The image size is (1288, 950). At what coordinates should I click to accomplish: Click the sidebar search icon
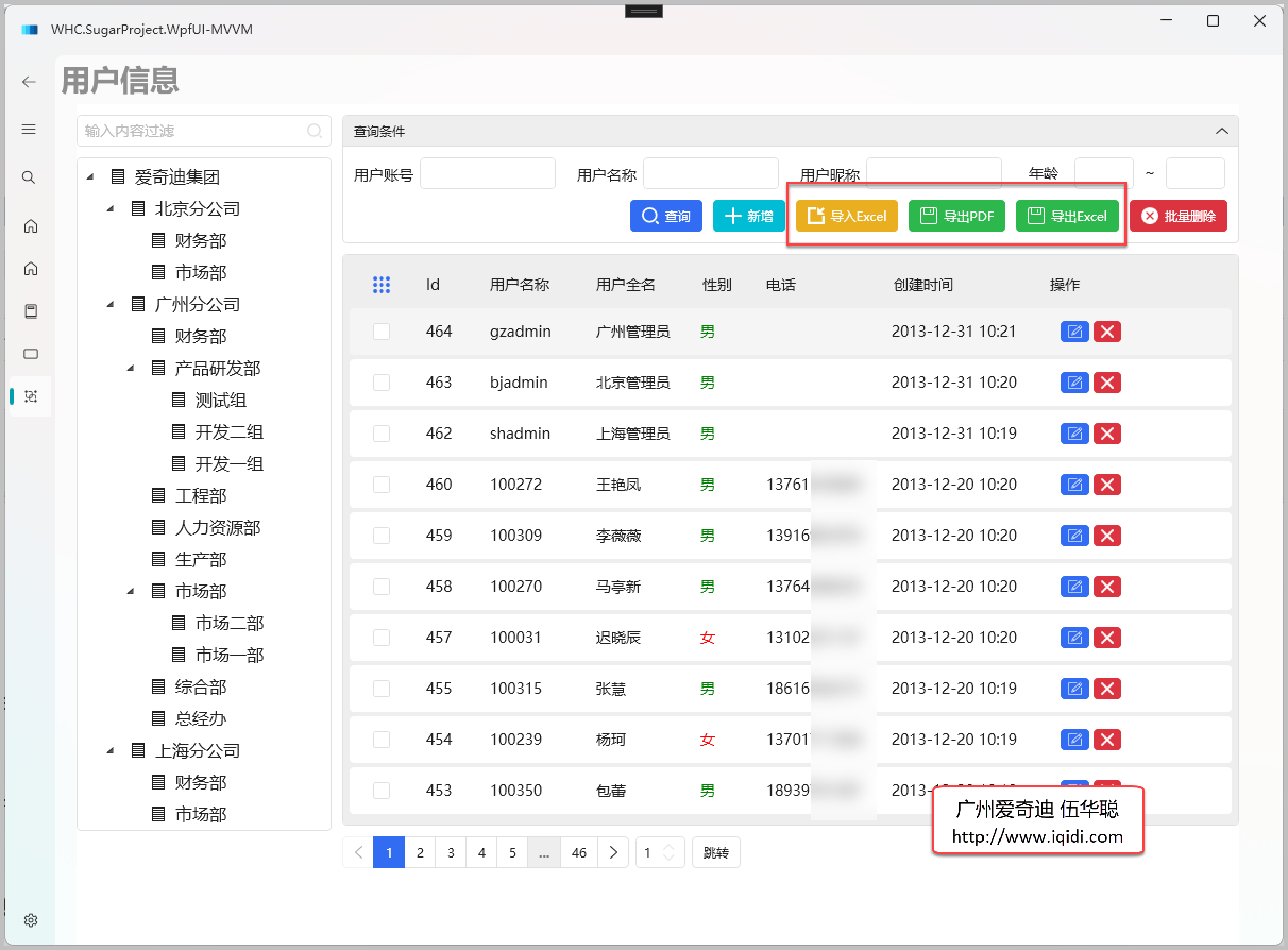[29, 177]
